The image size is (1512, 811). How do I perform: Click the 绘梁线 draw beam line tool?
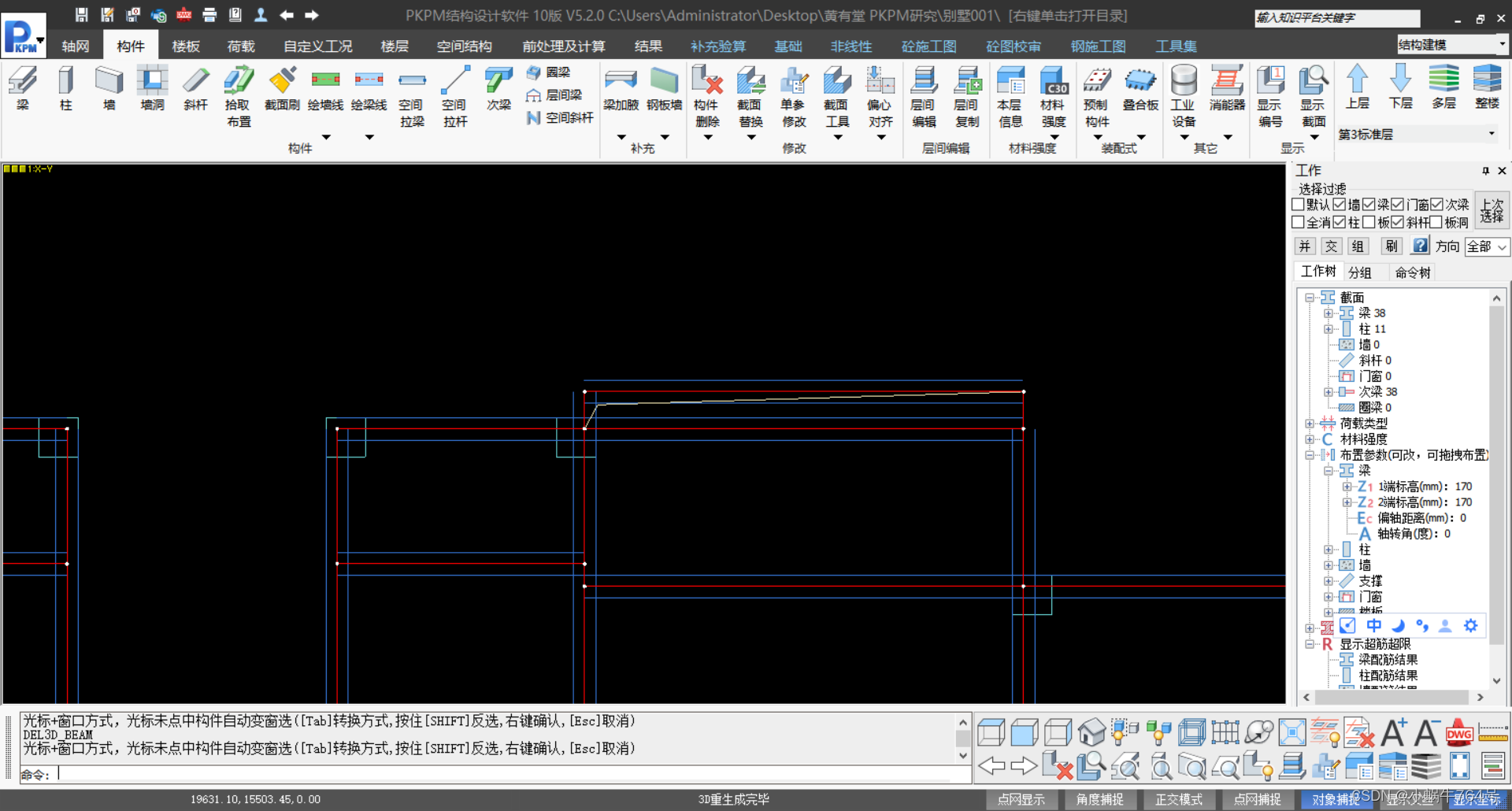(369, 87)
